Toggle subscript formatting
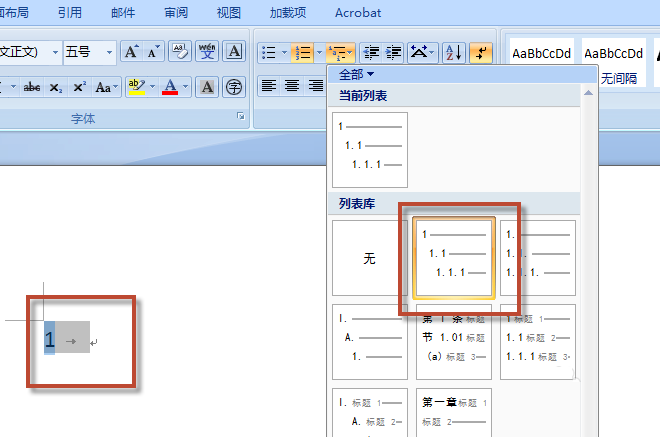The image size is (660, 437). pyautogui.click(x=56, y=87)
